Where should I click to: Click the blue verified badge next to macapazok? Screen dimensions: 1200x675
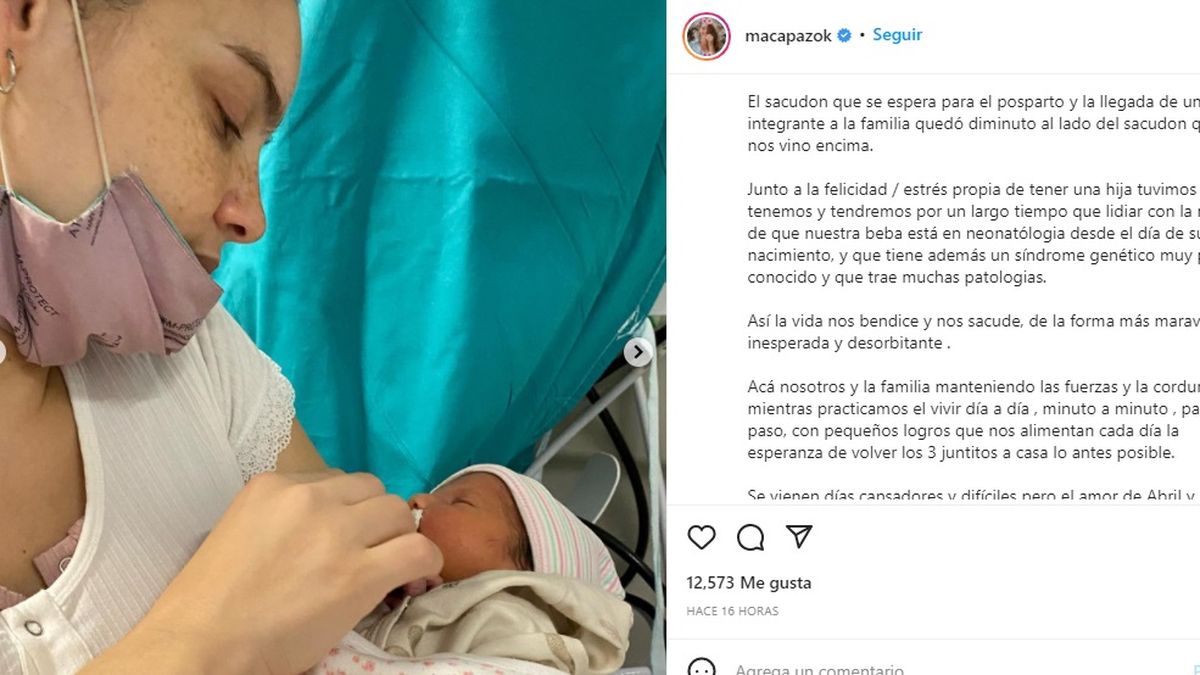pos(844,36)
